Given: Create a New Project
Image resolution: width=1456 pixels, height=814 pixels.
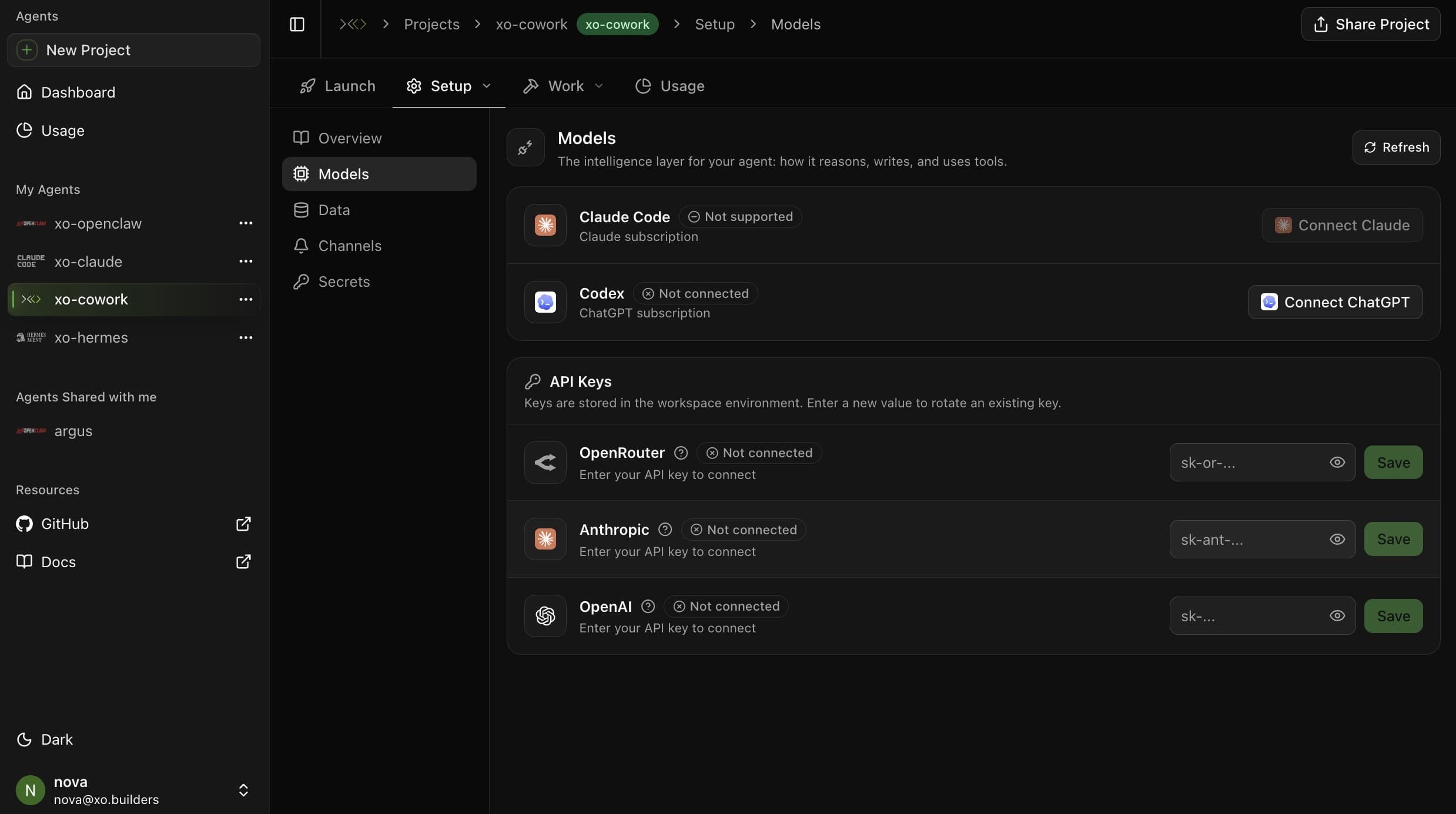Looking at the screenshot, I should click(x=133, y=50).
